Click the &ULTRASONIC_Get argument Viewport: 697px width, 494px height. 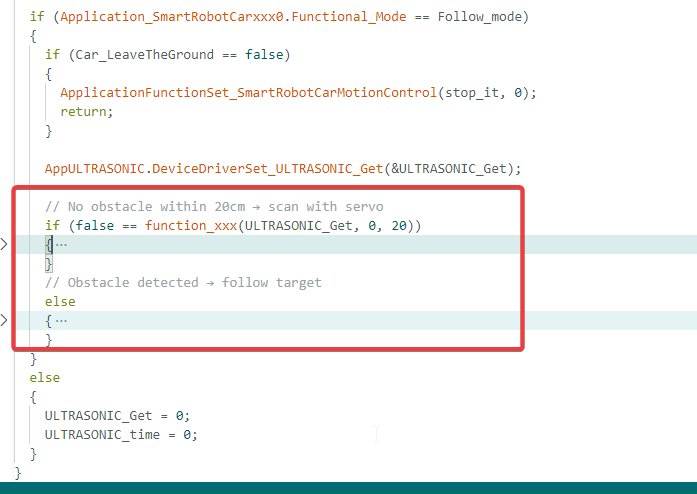449,169
